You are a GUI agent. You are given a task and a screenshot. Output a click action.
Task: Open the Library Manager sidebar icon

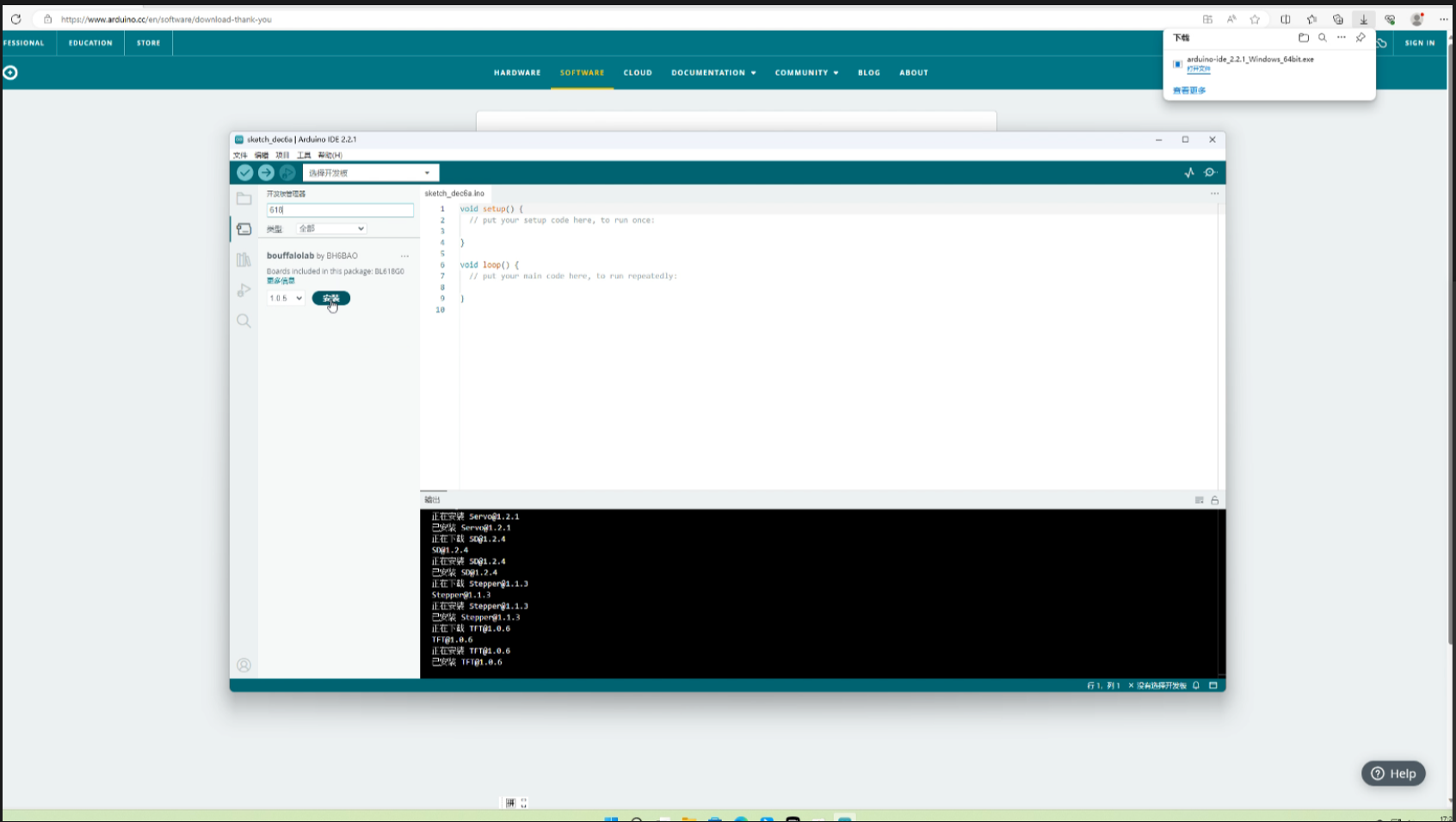[244, 260]
